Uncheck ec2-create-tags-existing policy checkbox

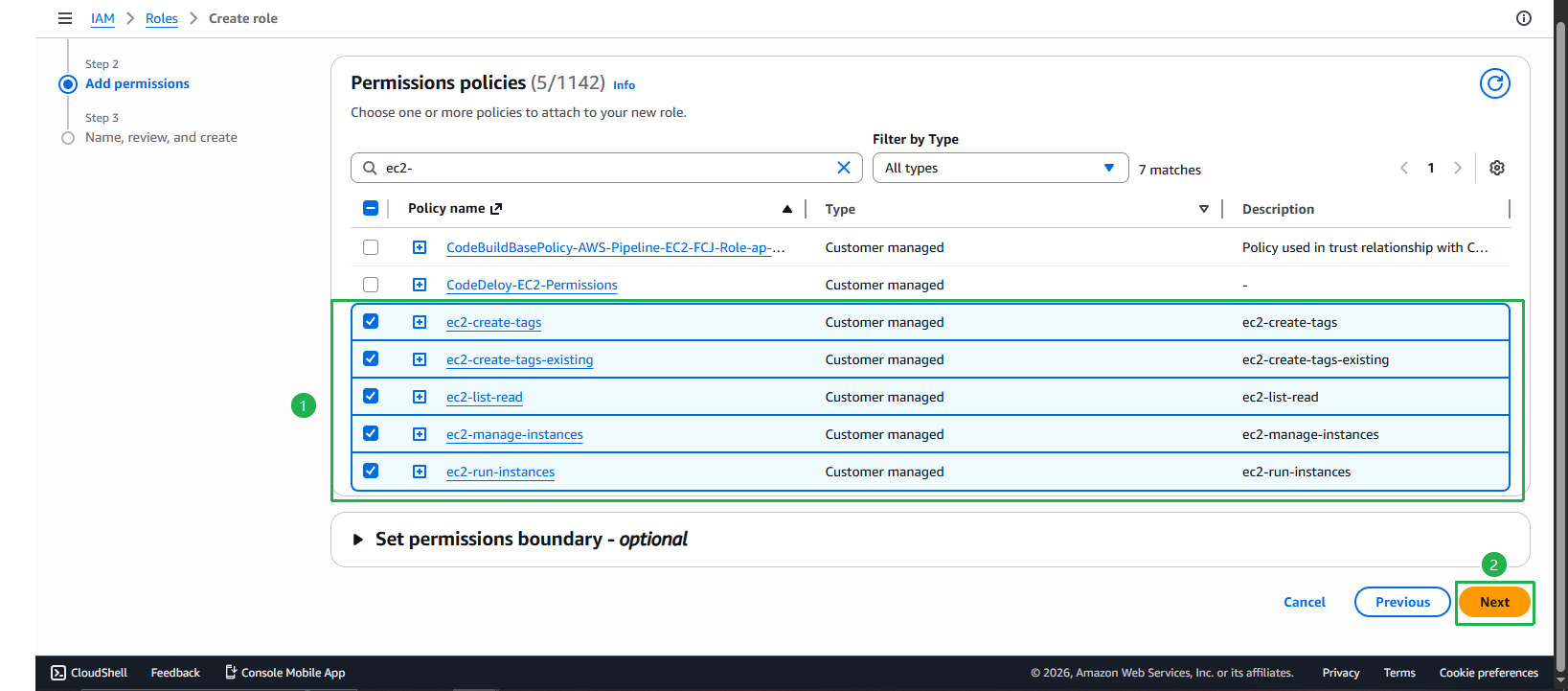click(371, 359)
